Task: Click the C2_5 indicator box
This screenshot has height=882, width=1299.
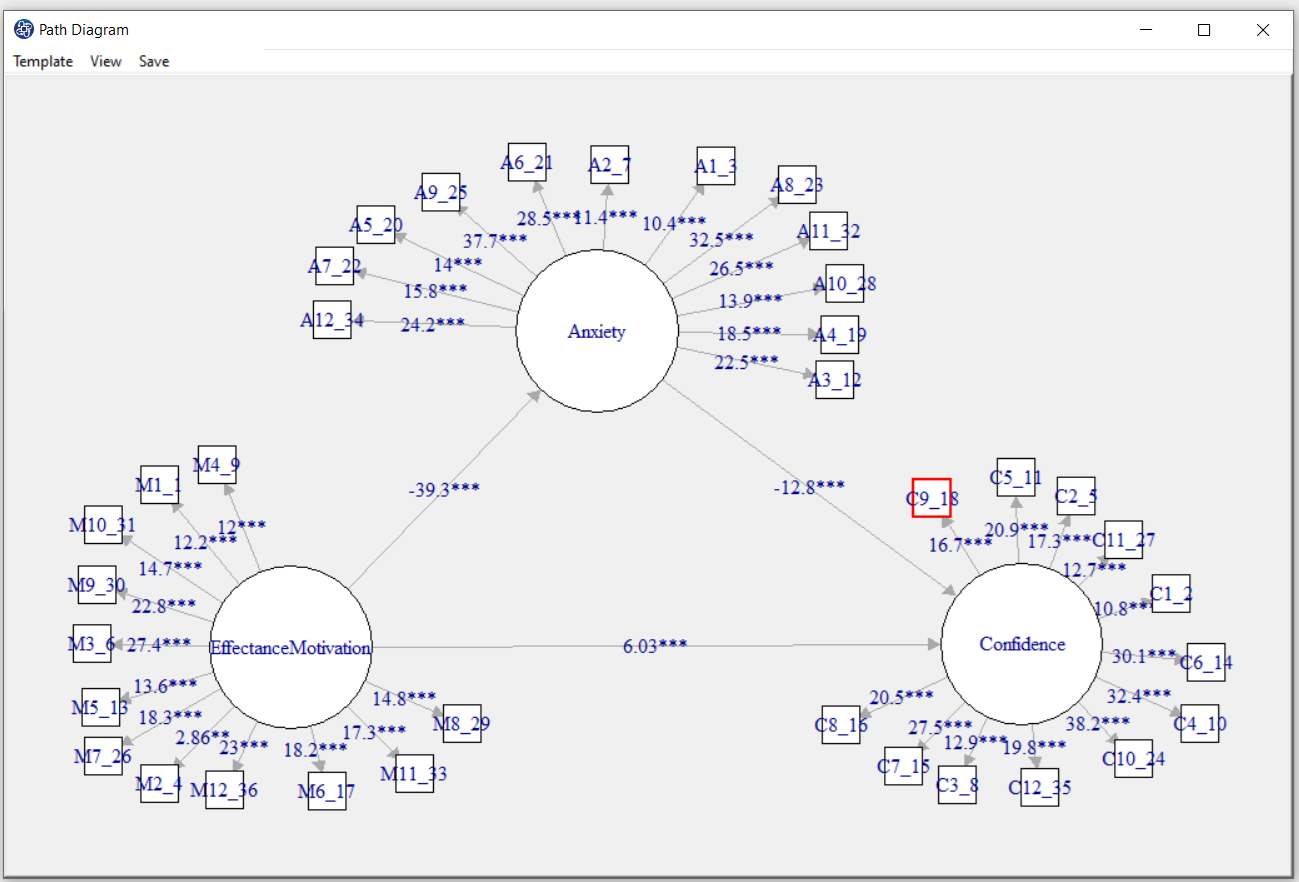Action: [x=1076, y=496]
